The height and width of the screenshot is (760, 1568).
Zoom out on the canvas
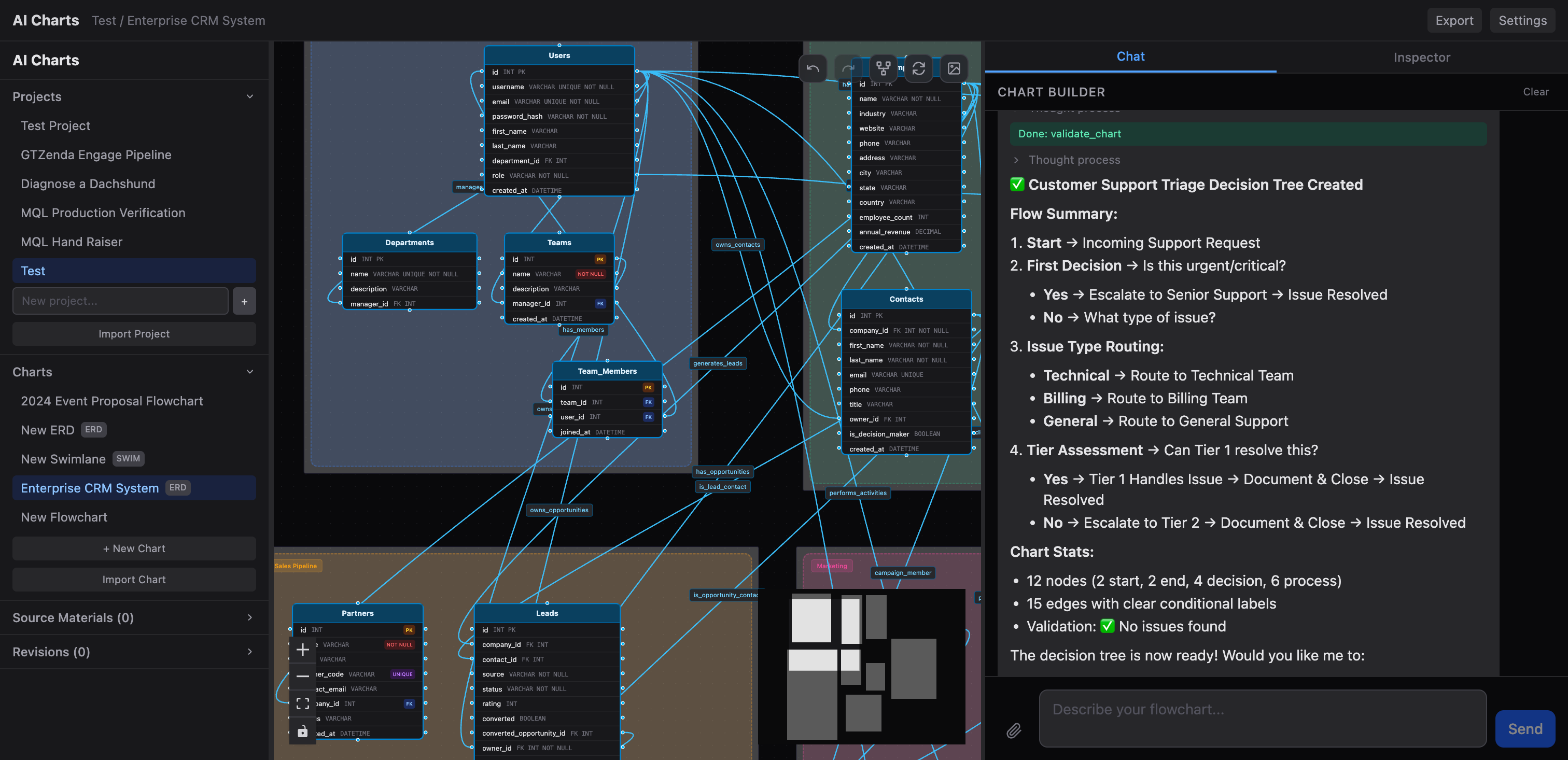pos(302,675)
